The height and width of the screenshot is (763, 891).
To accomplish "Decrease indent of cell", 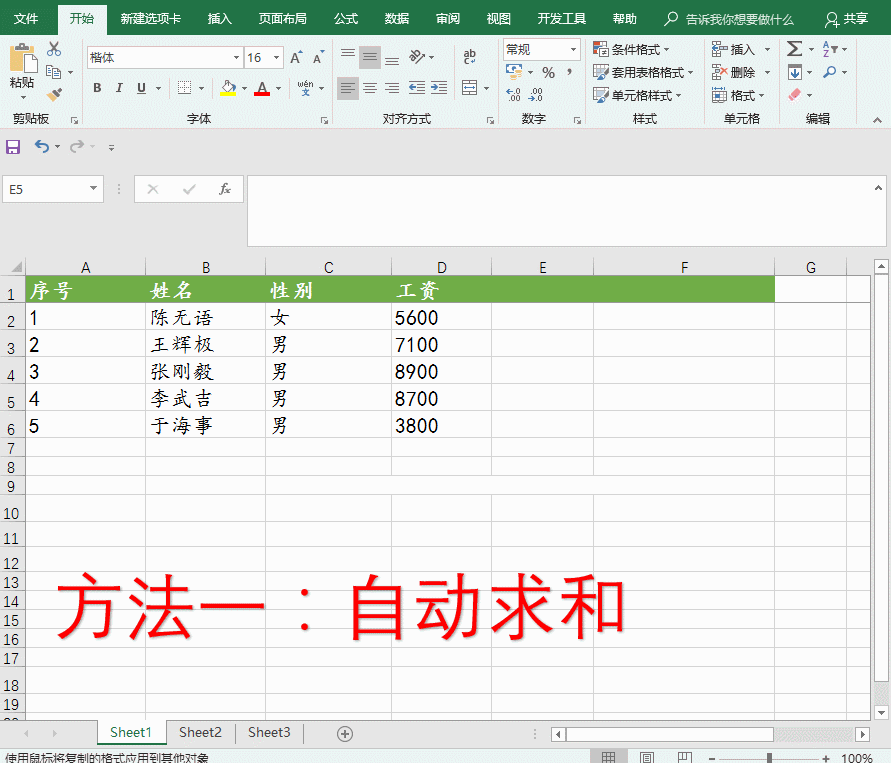I will point(417,88).
